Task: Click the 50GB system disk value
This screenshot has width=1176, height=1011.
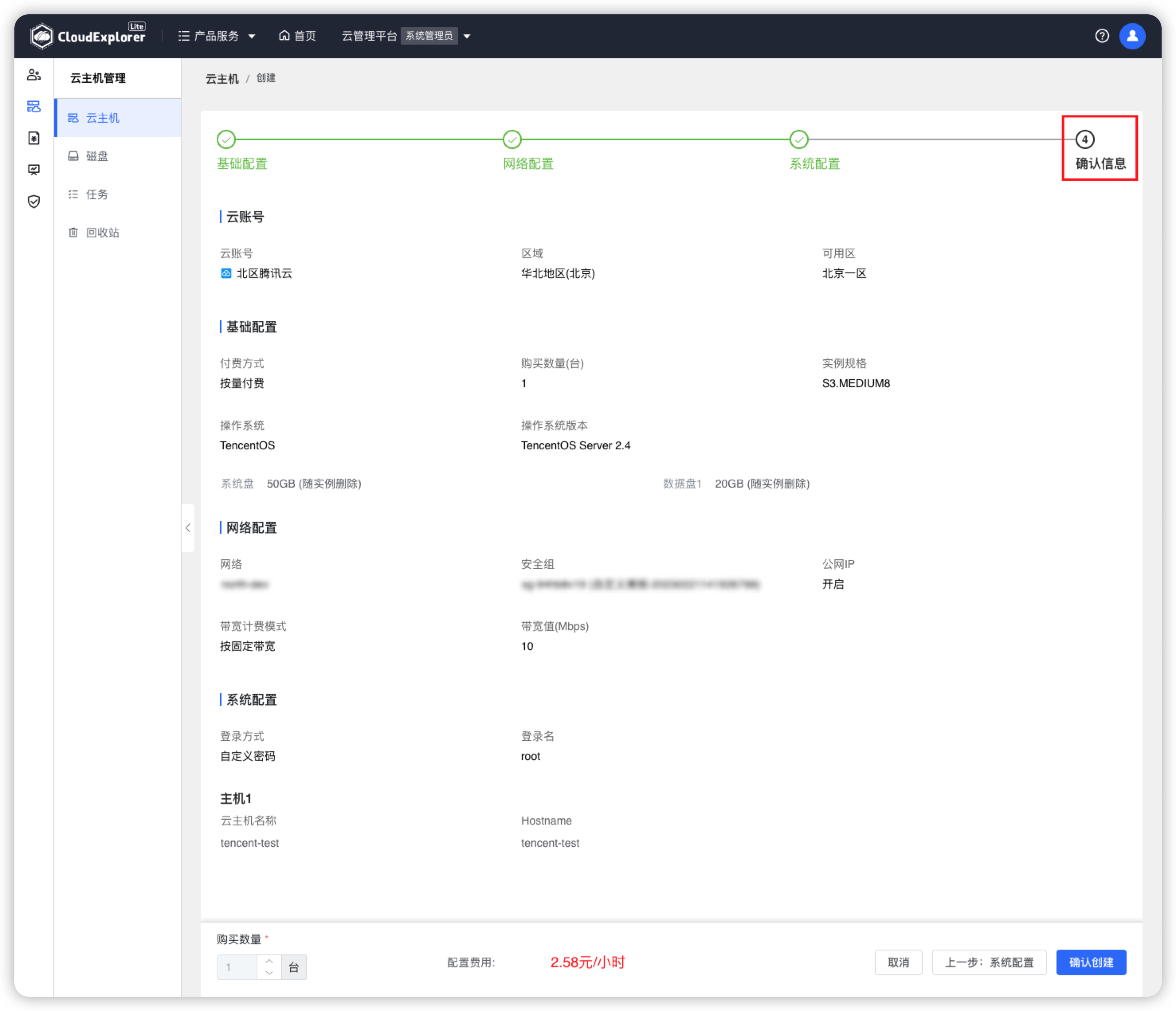Action: pos(314,484)
